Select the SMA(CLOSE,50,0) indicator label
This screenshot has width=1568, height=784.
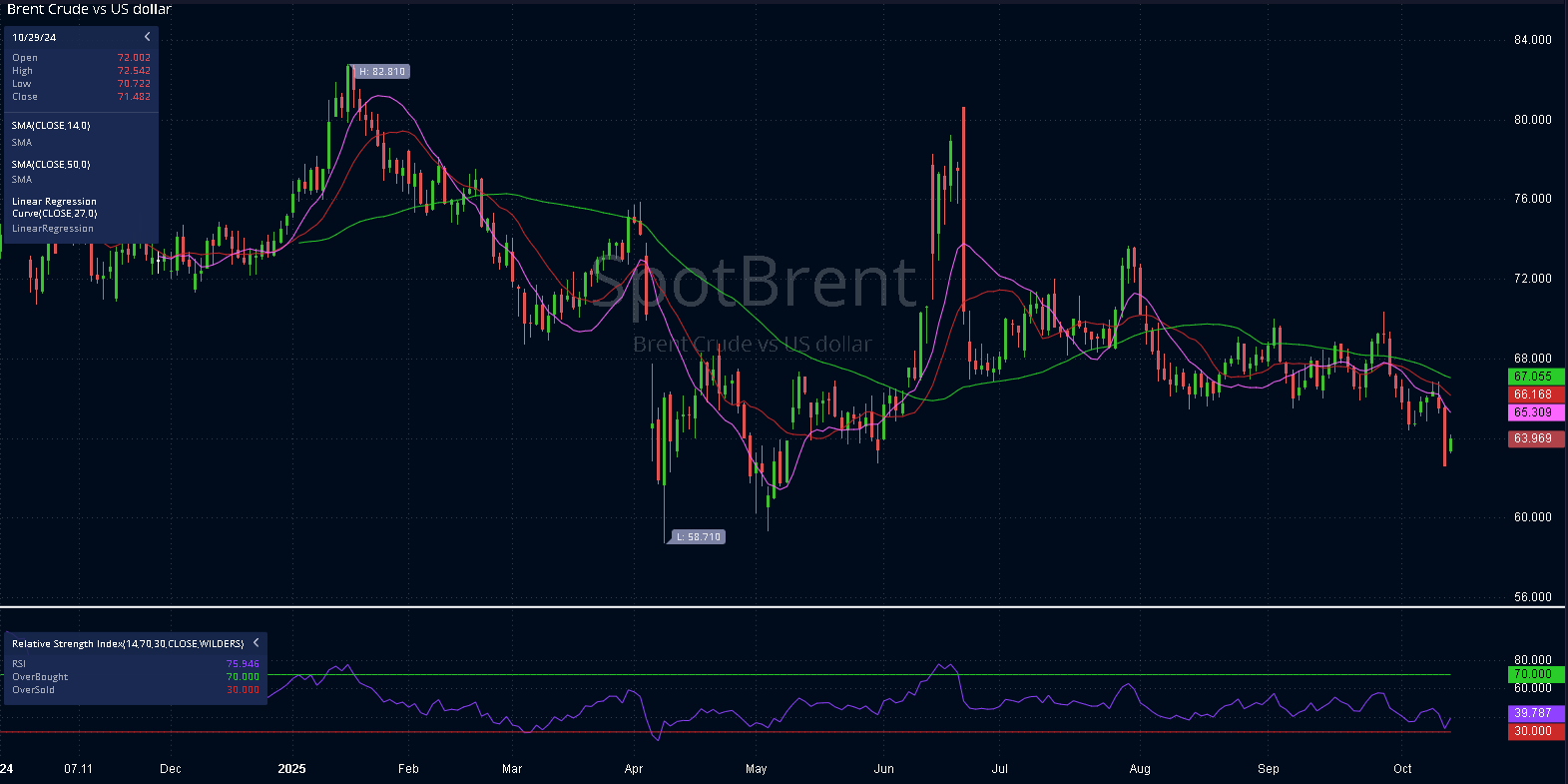(51, 165)
